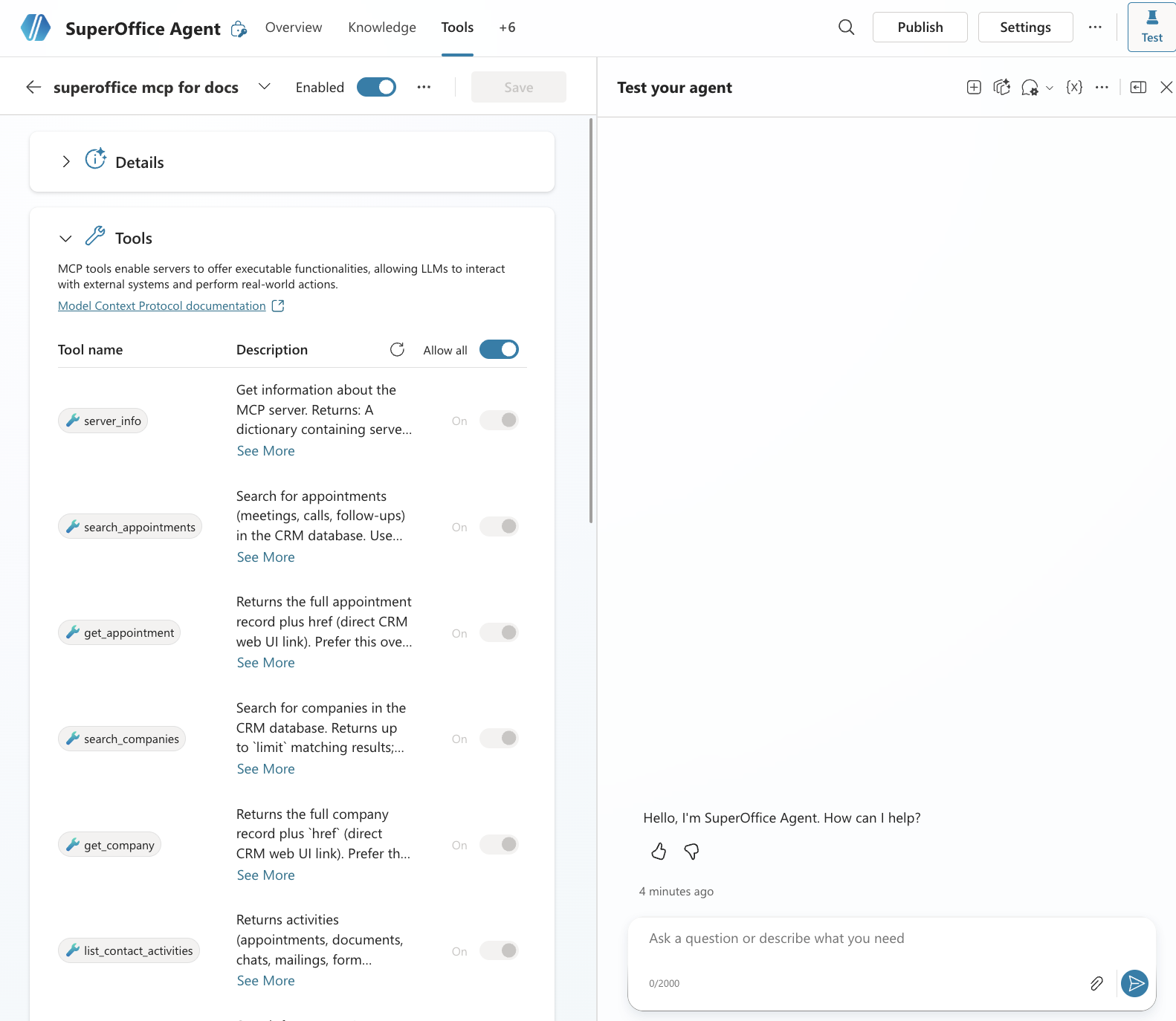Expand list_contact_activities description with See More

(x=265, y=981)
